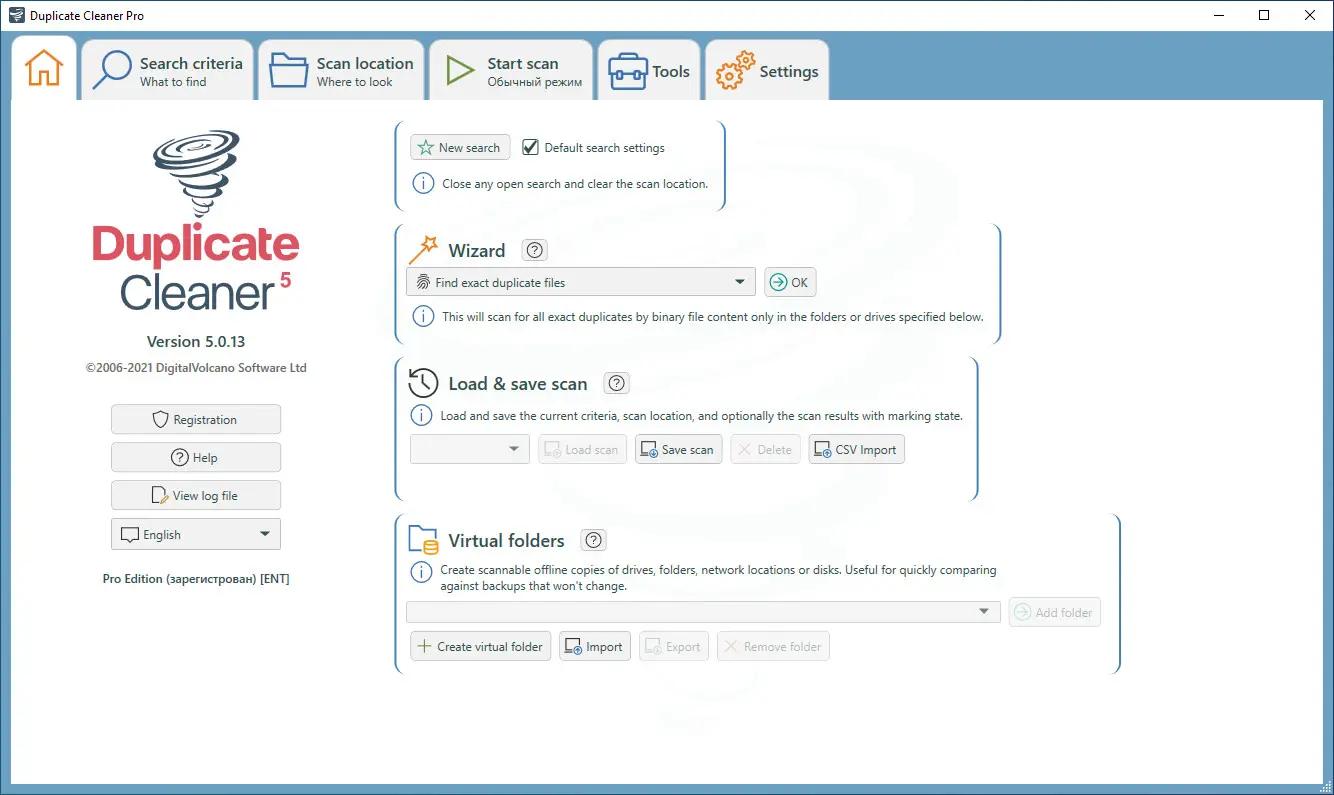The height and width of the screenshot is (795, 1334).
Task: Click View log file button
Action: pyautogui.click(x=196, y=495)
